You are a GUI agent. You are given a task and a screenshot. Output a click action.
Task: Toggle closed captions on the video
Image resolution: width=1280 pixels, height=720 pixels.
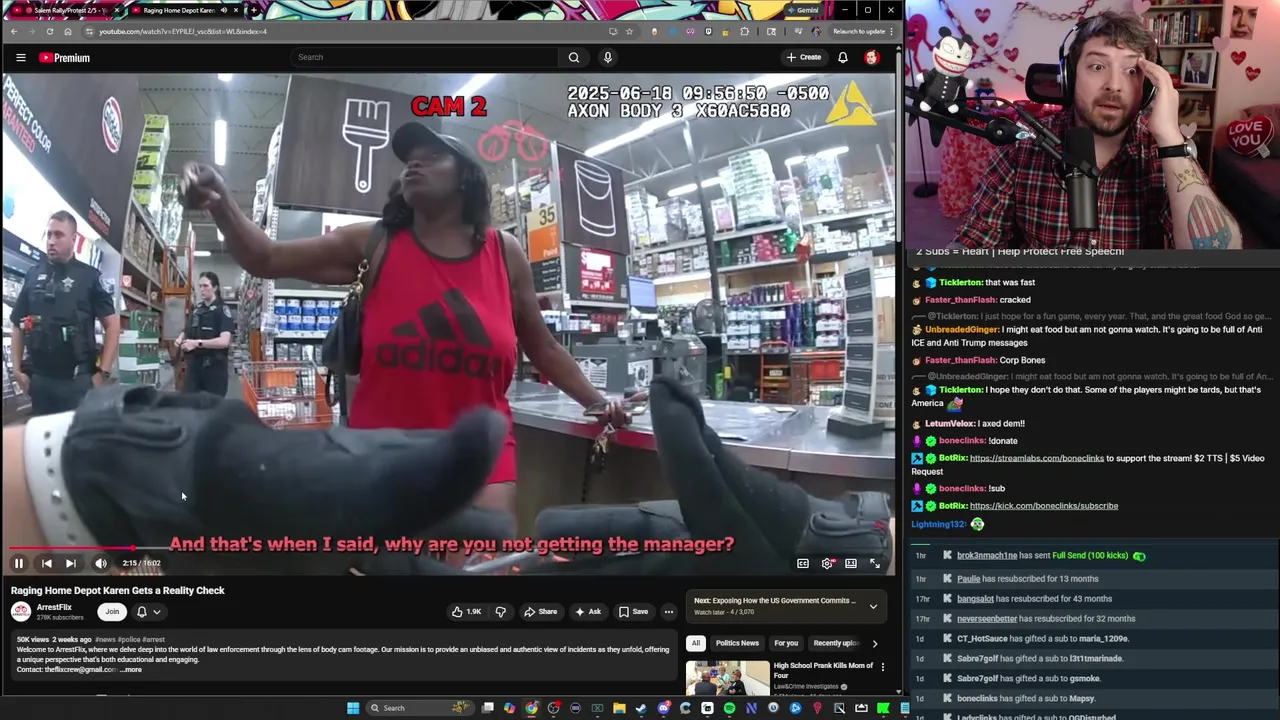point(803,563)
